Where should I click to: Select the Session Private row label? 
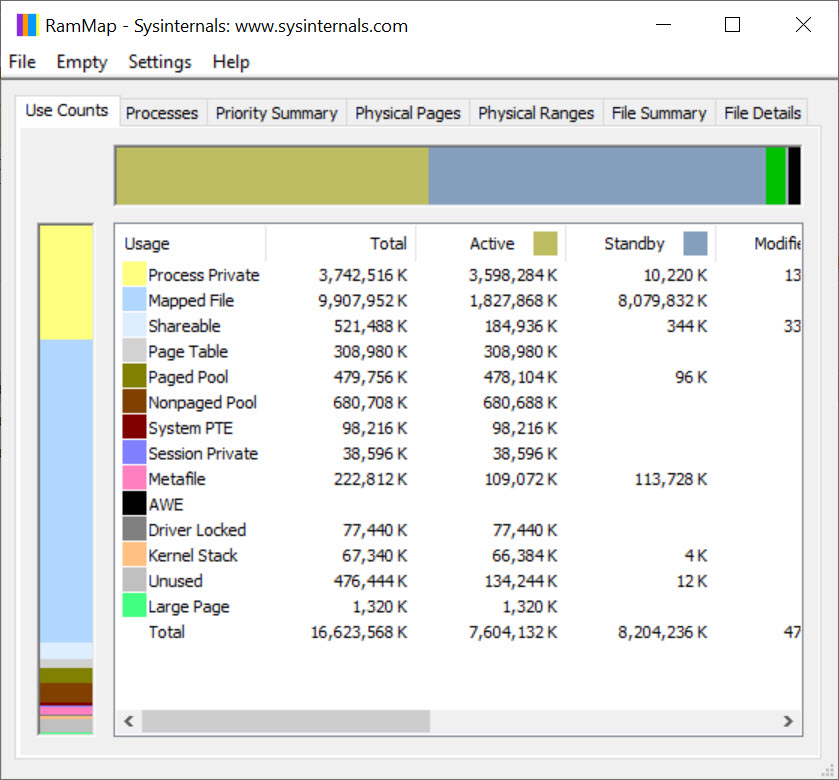coord(203,454)
